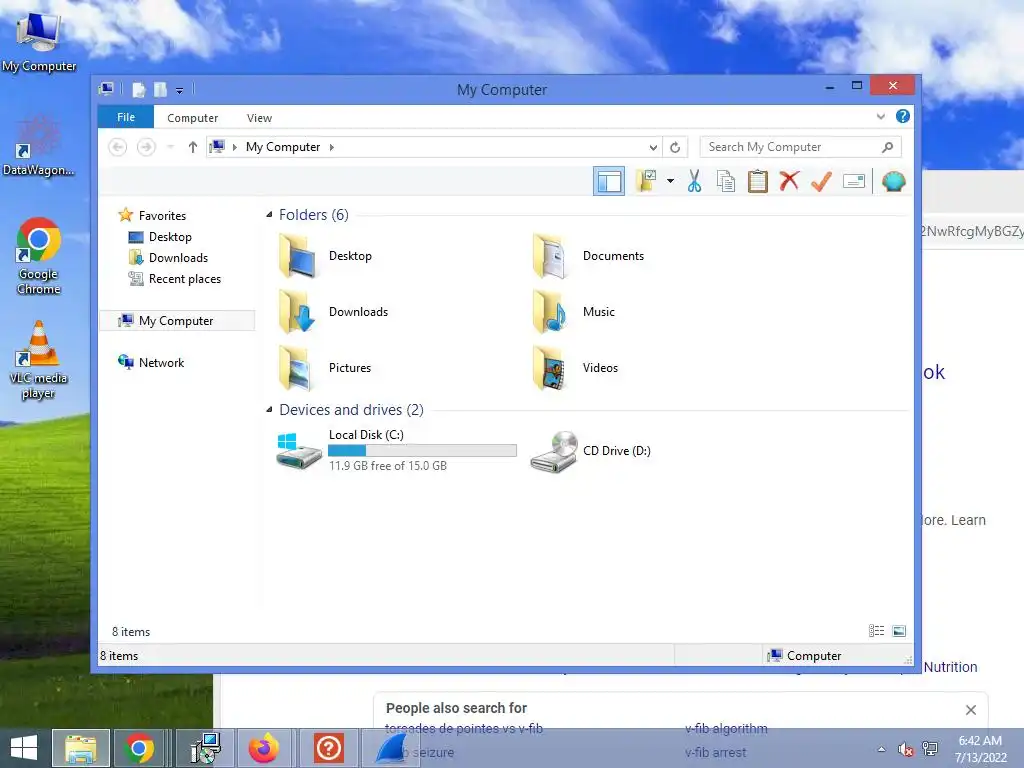Open the File ribbon tab
This screenshot has height=768, width=1024.
(126, 117)
